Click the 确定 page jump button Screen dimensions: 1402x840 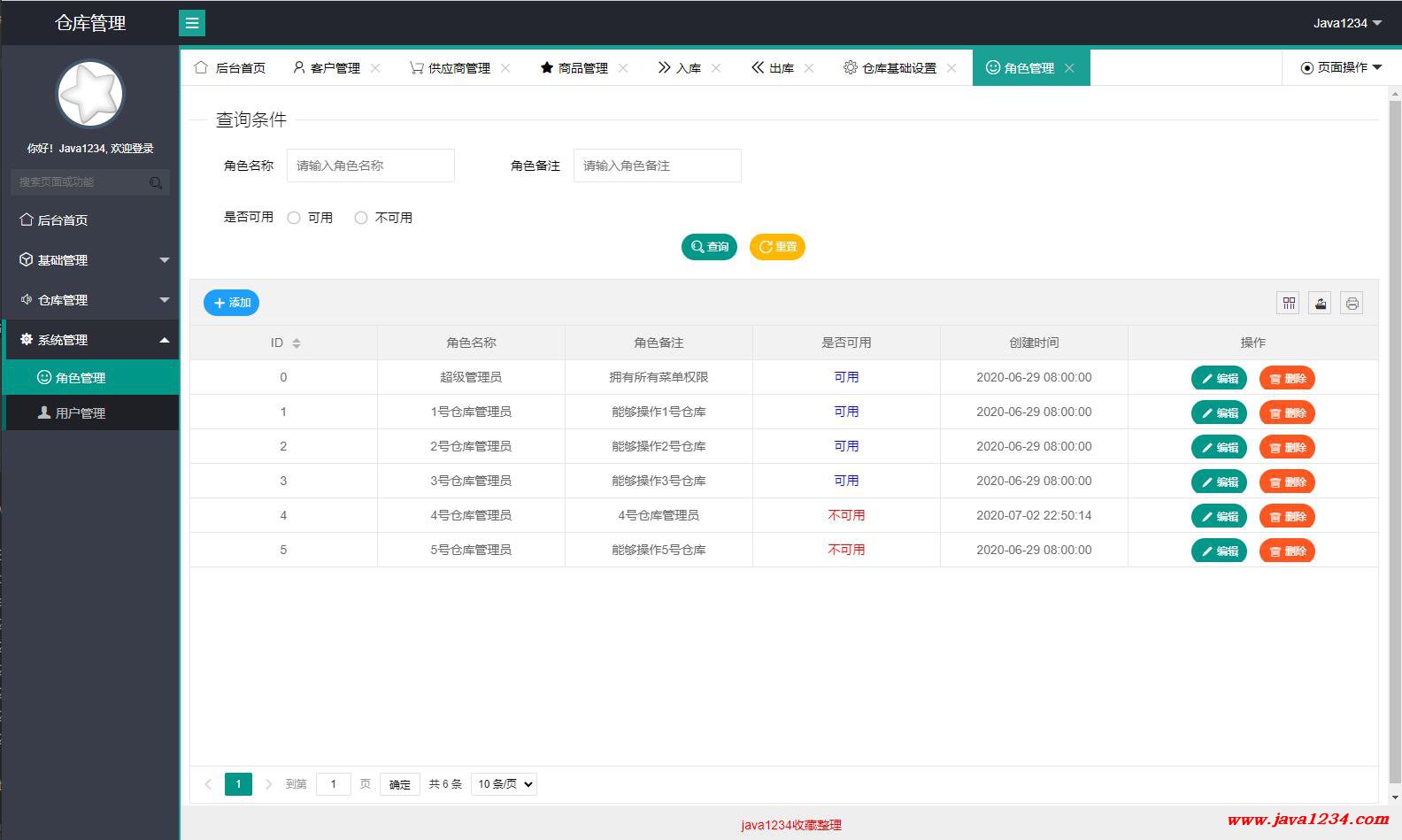coord(400,784)
